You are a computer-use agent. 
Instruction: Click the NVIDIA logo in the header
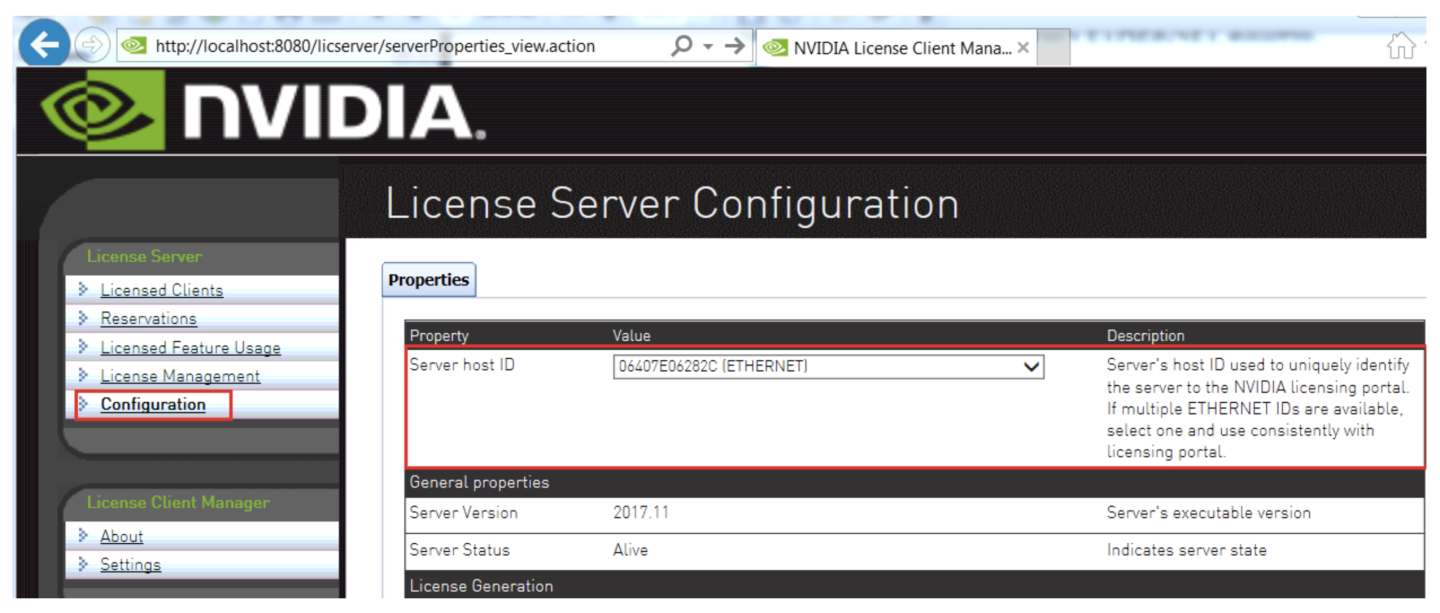coord(262,113)
